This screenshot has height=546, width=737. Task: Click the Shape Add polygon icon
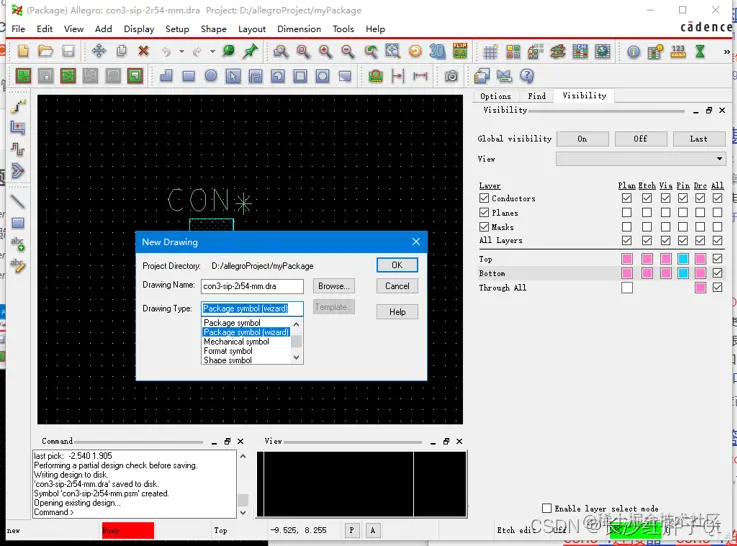[x=166, y=76]
